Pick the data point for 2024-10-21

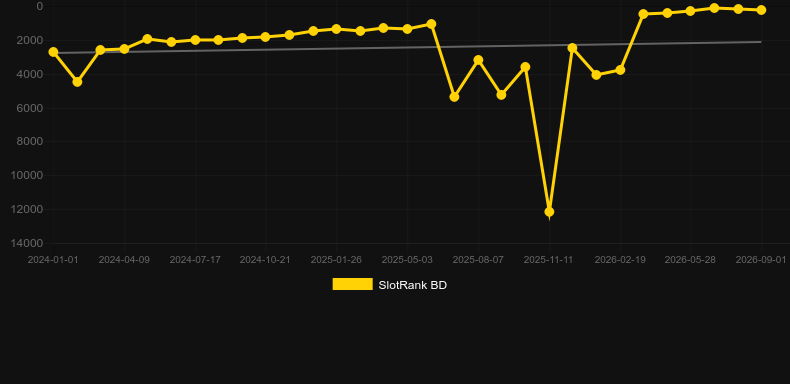tap(266, 37)
